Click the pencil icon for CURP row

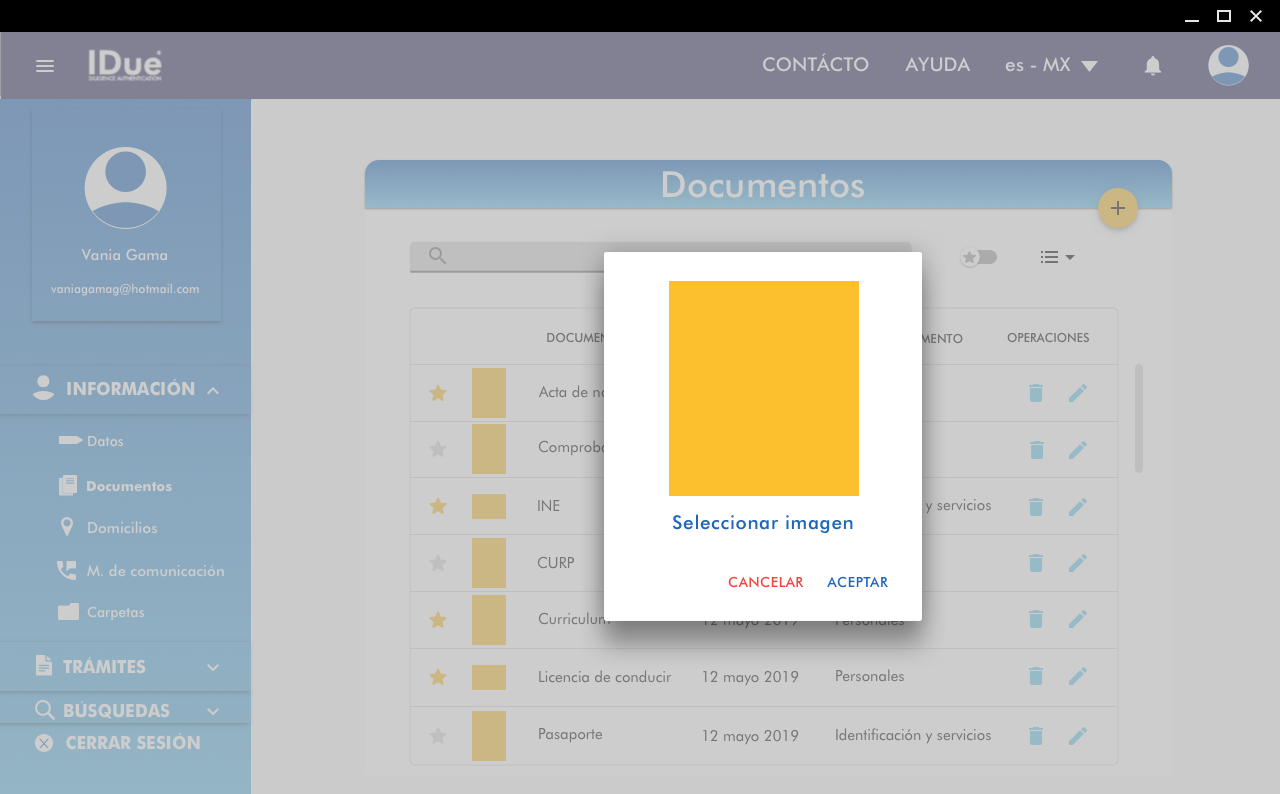coord(1077,563)
